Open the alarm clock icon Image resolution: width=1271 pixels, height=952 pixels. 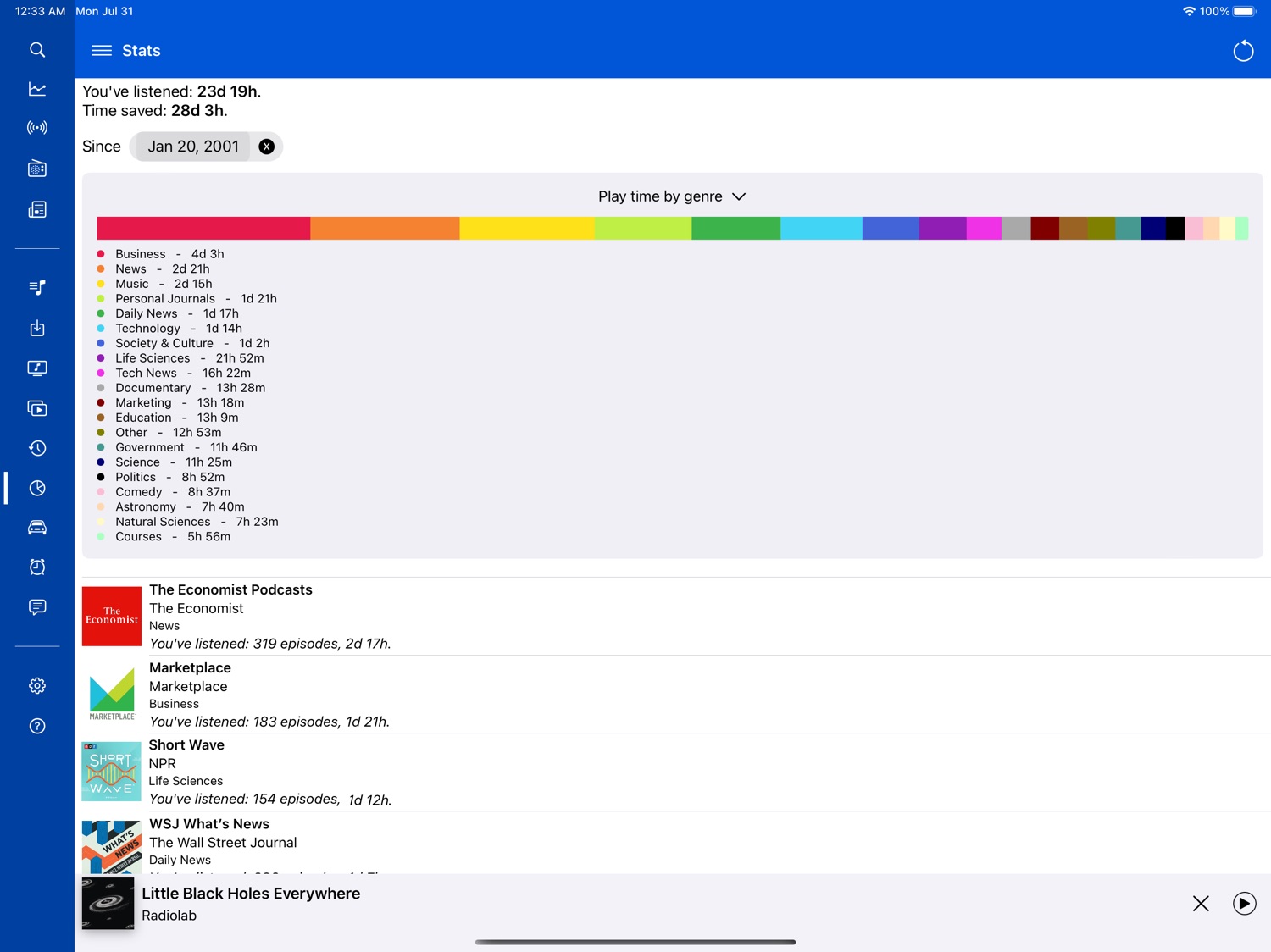pos(37,567)
